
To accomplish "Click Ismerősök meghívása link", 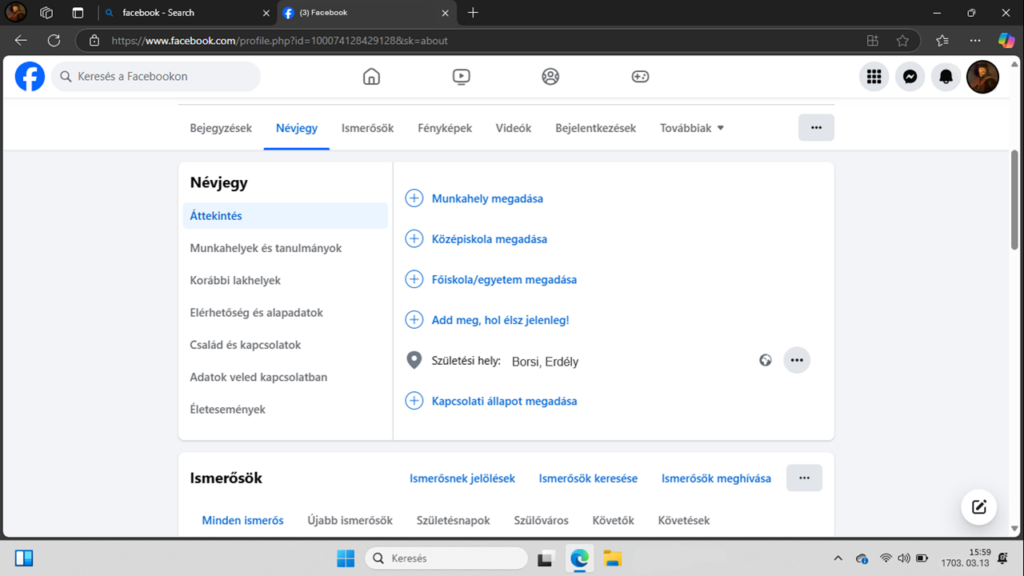I will coord(716,478).
